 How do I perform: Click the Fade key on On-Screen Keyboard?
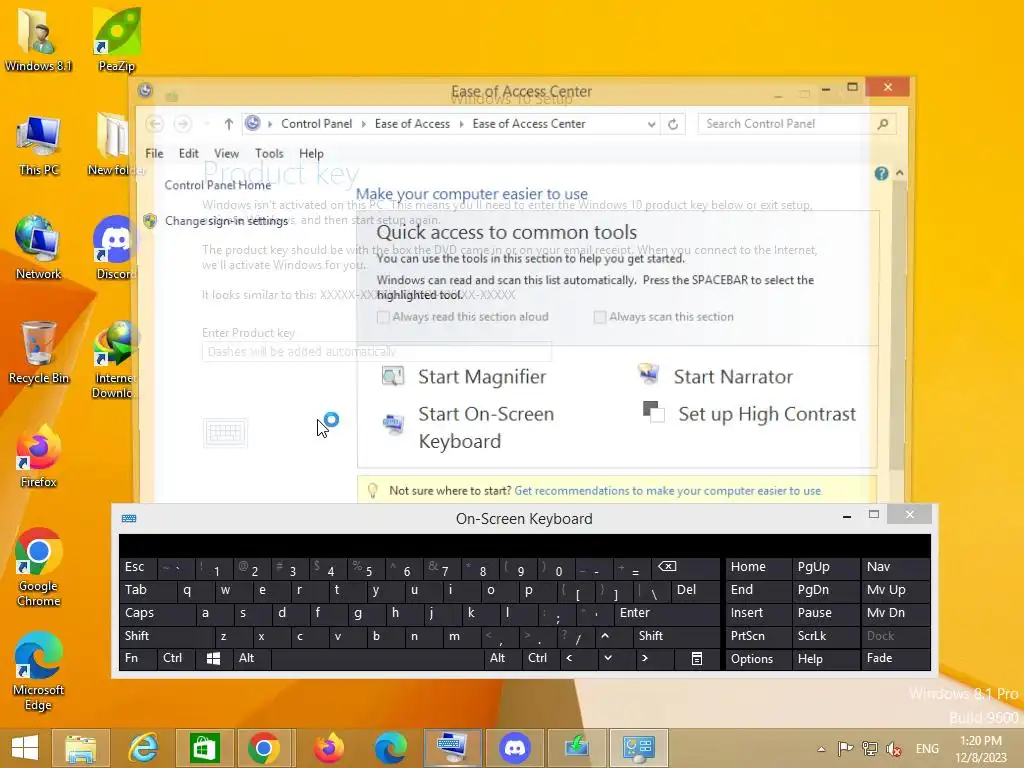point(897,658)
